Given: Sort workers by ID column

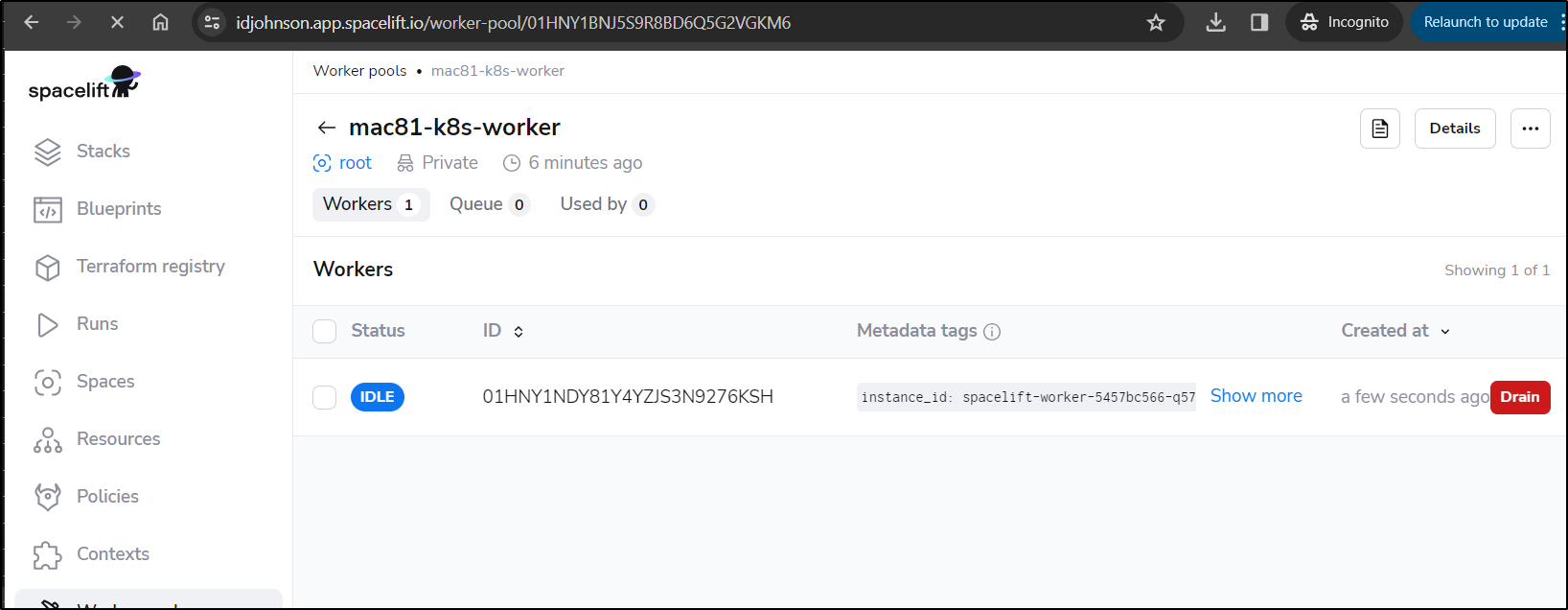Looking at the screenshot, I should tap(503, 331).
